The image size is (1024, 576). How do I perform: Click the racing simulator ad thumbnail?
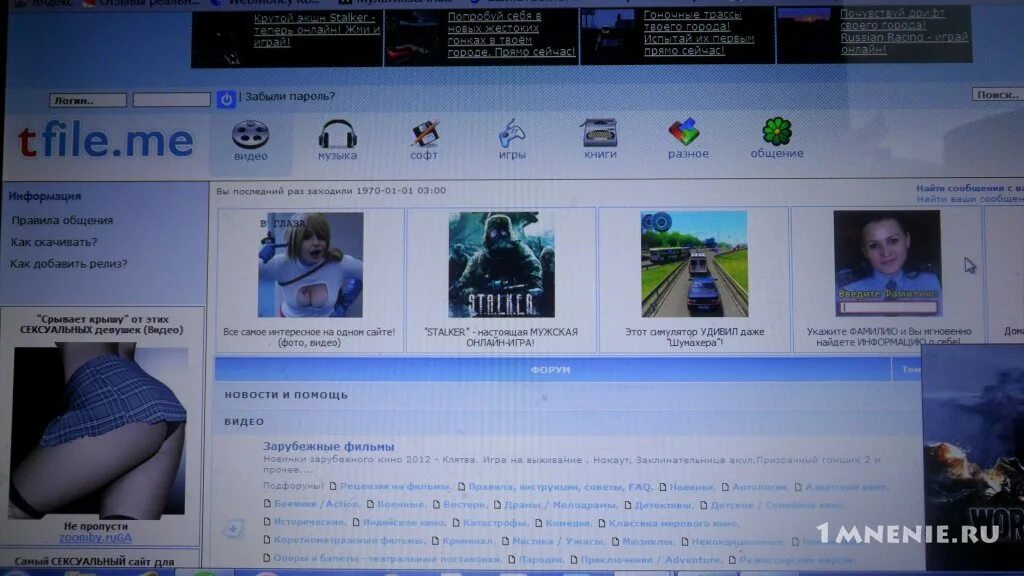(x=694, y=264)
